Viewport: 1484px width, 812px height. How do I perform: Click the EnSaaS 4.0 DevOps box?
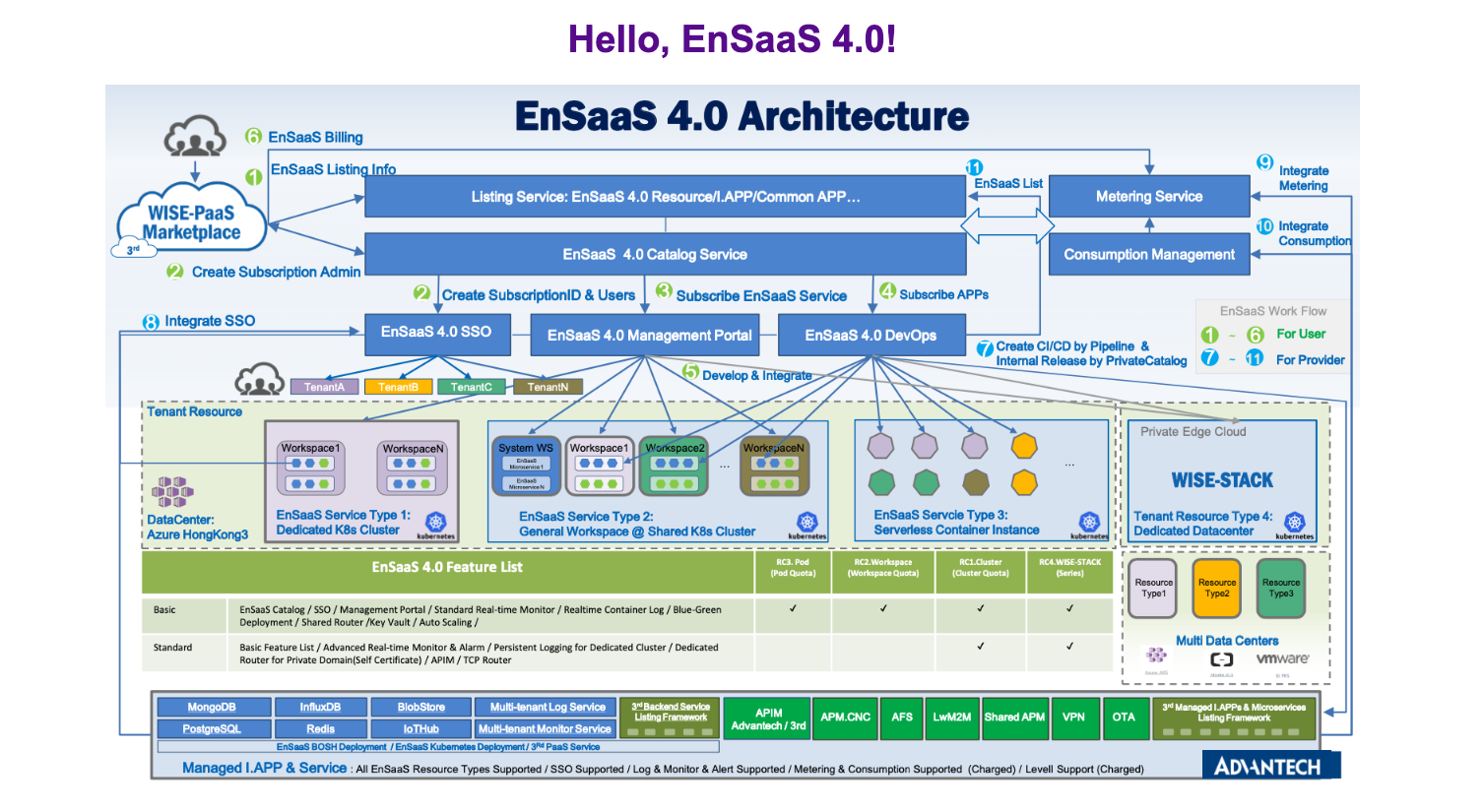[871, 336]
